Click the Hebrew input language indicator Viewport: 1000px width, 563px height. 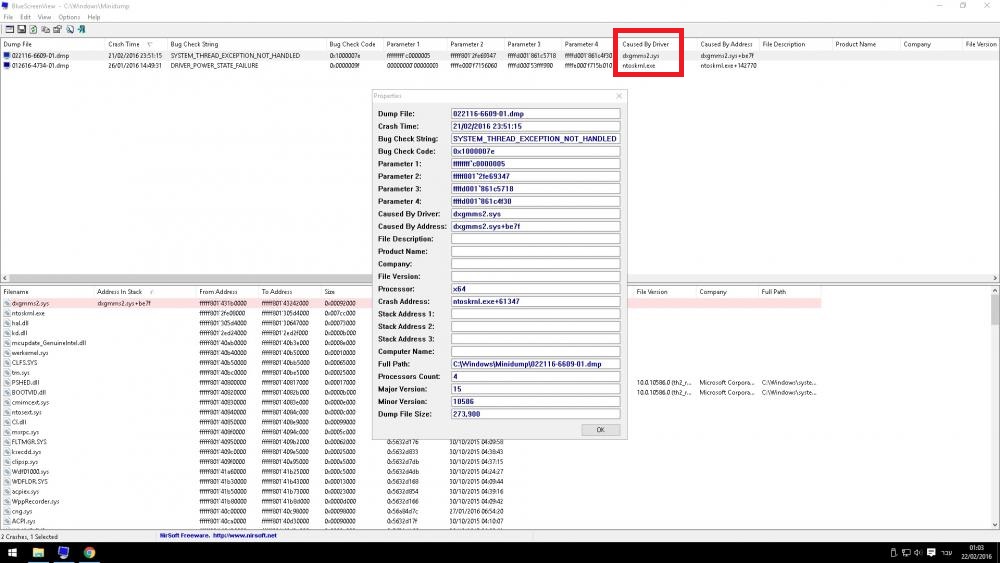pyautogui.click(x=946, y=553)
